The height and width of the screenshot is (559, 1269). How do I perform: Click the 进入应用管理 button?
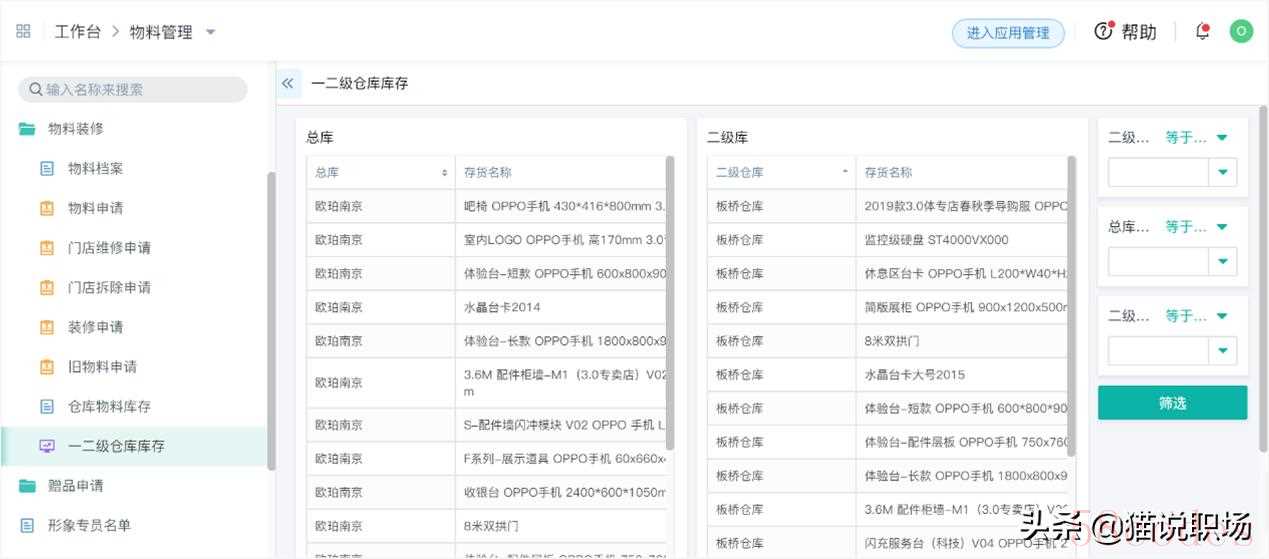(x=1008, y=33)
